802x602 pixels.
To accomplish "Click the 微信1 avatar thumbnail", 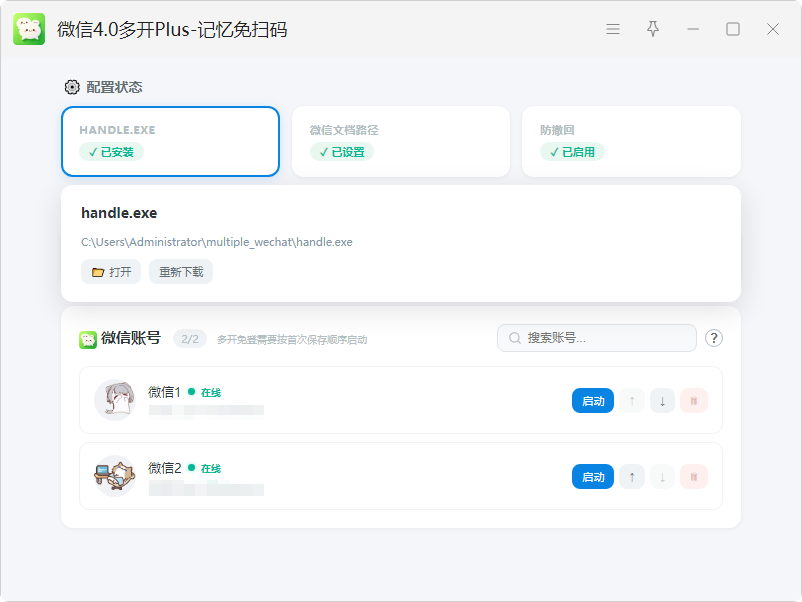I will tap(115, 400).
